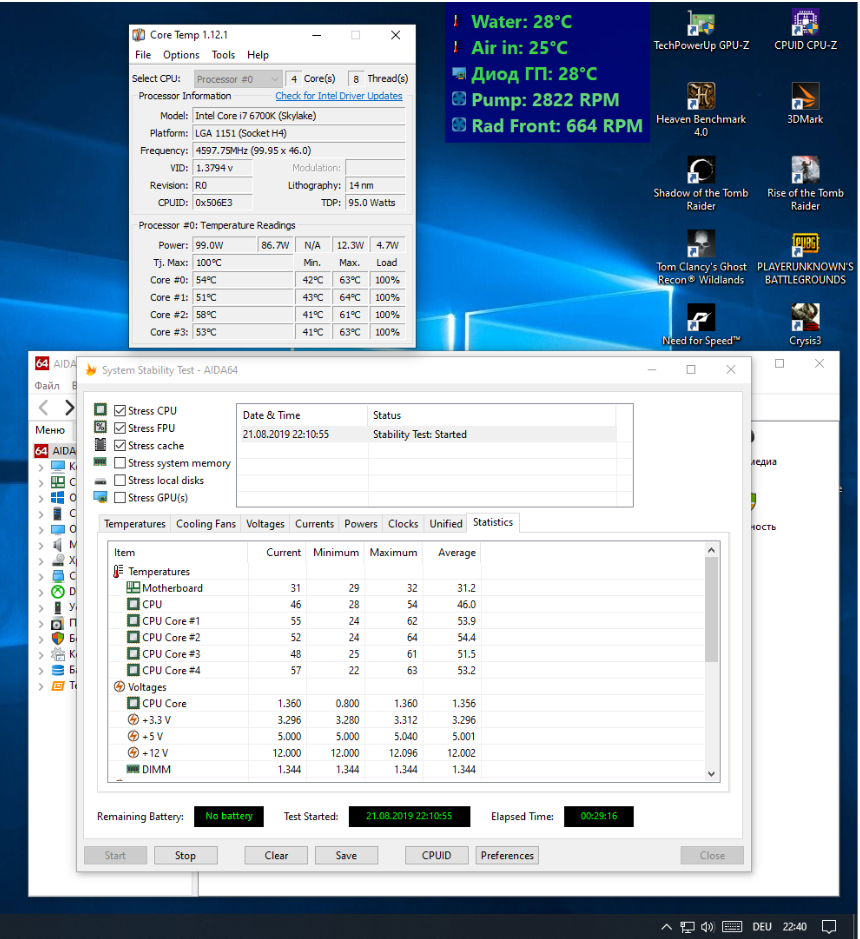Click the Stop button
Screen dimensions: 860x939
[x=186, y=855]
